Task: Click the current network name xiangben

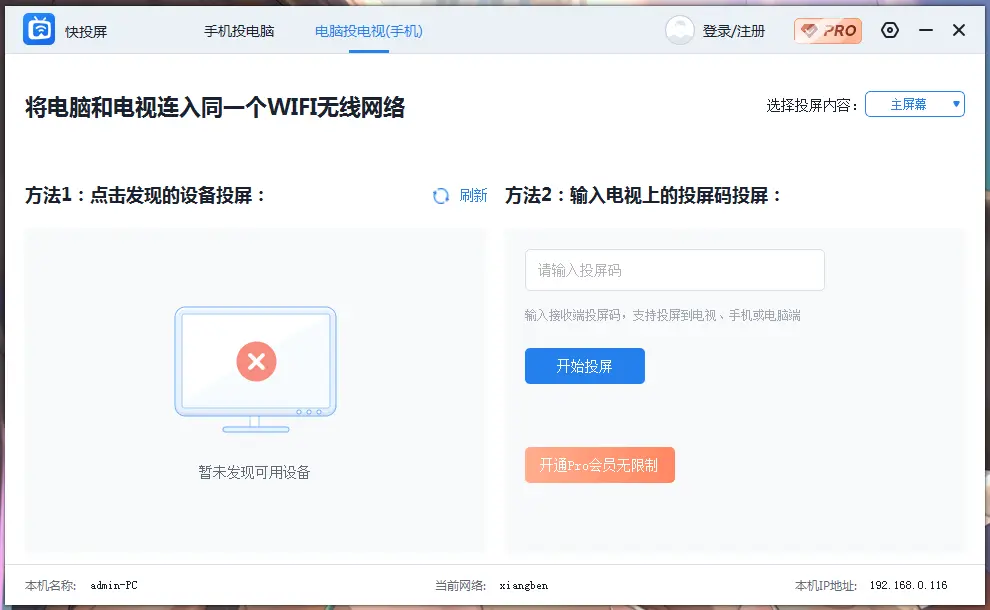Action: coord(523,585)
